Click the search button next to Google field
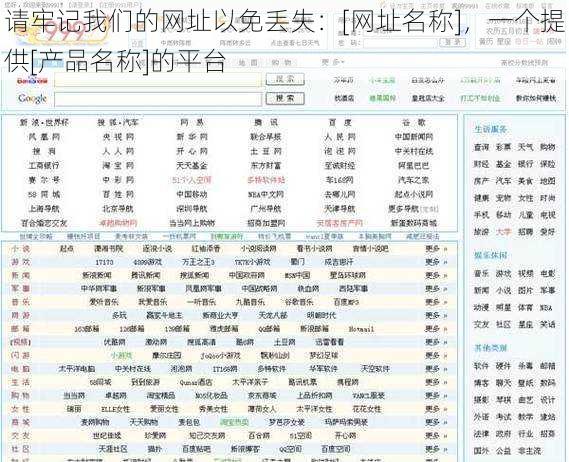Viewport: 569px width, 462px height. [x=285, y=98]
